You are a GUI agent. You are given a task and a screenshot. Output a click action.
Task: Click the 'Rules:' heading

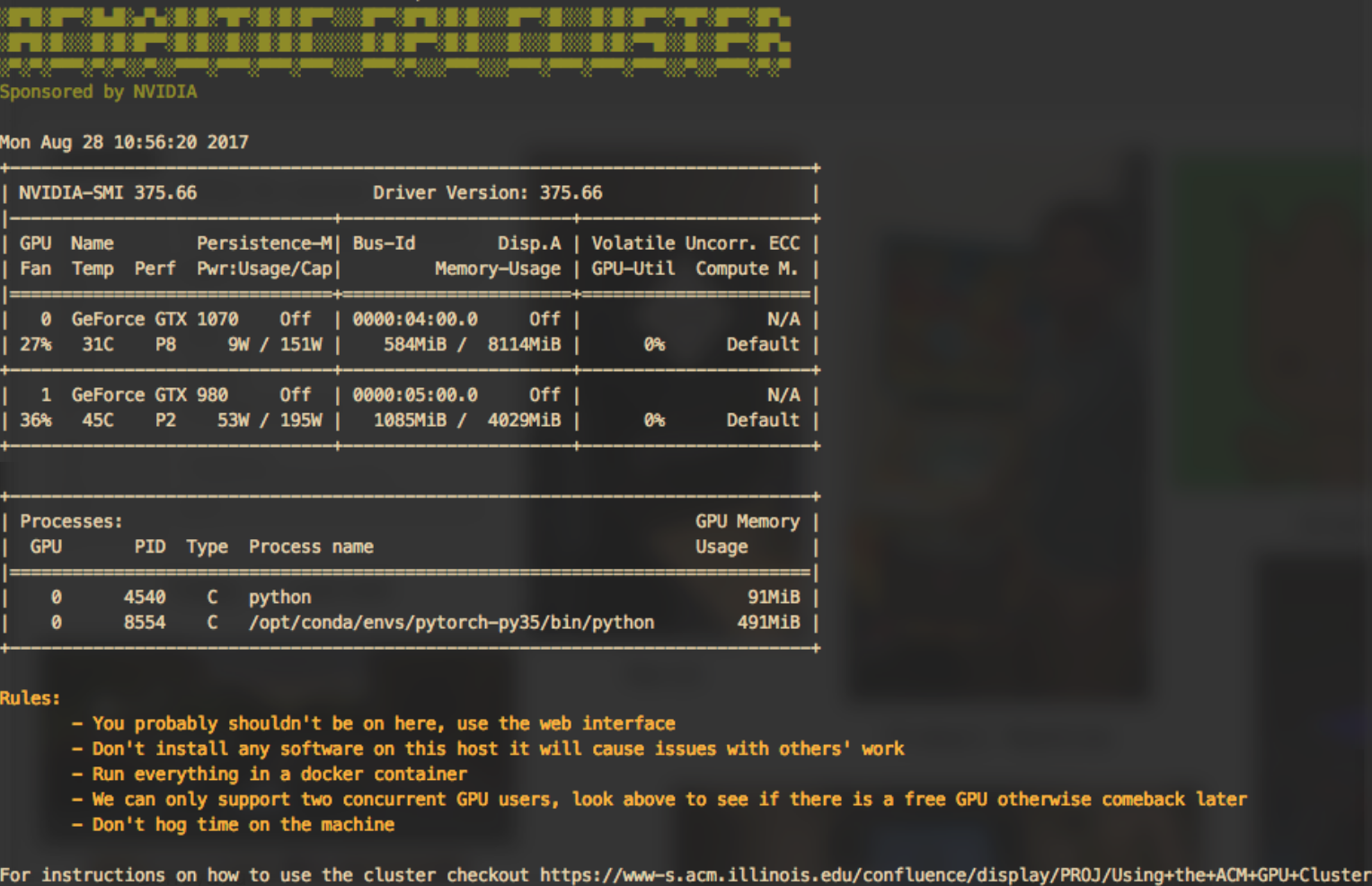point(31,698)
